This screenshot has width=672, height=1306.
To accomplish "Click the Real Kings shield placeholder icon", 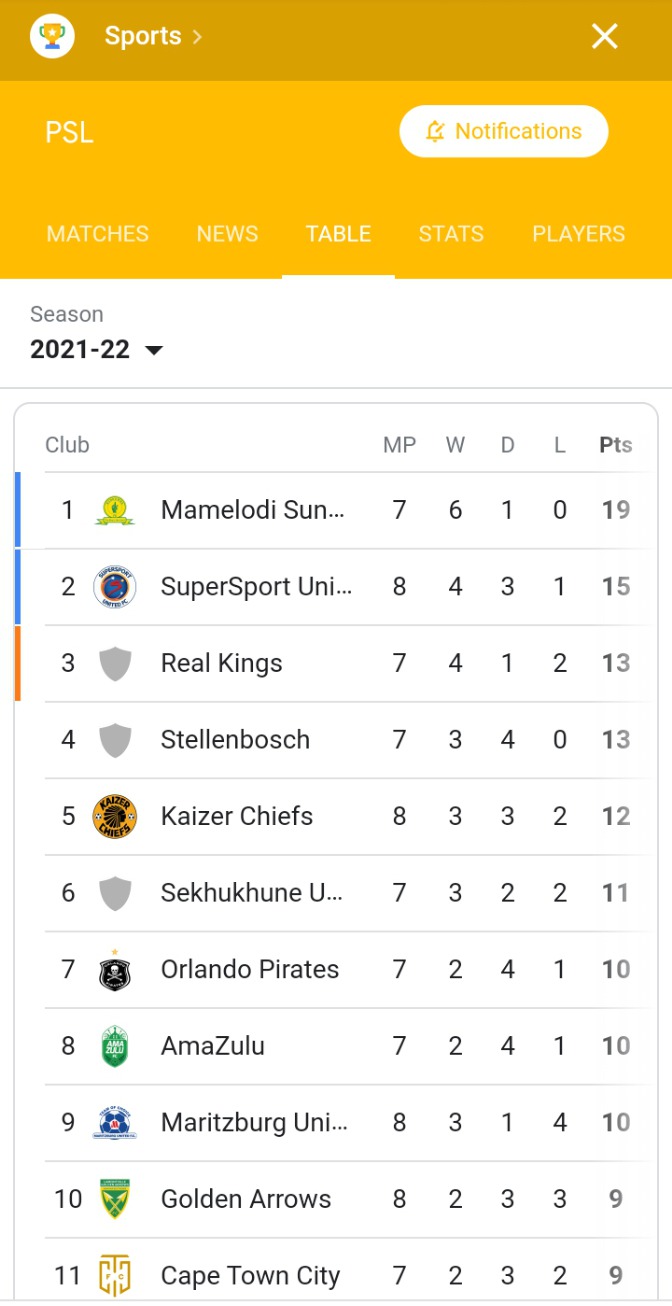I will coord(115,663).
